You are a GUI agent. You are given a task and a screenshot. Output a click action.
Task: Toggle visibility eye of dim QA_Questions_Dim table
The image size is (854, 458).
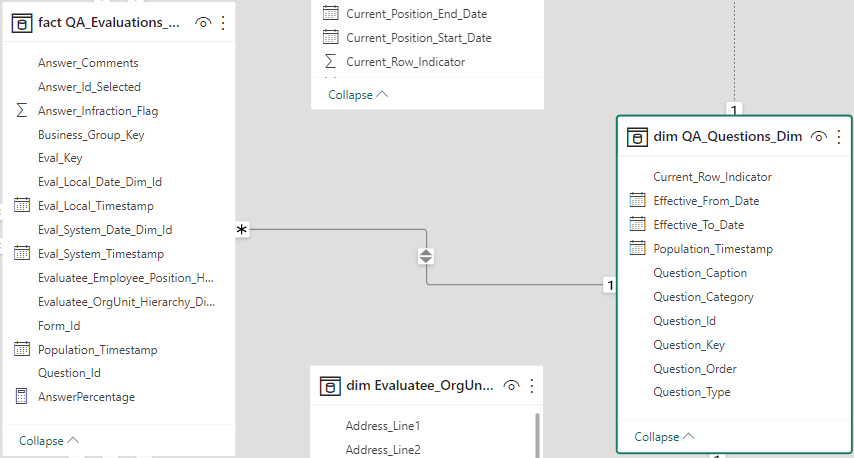(x=819, y=137)
